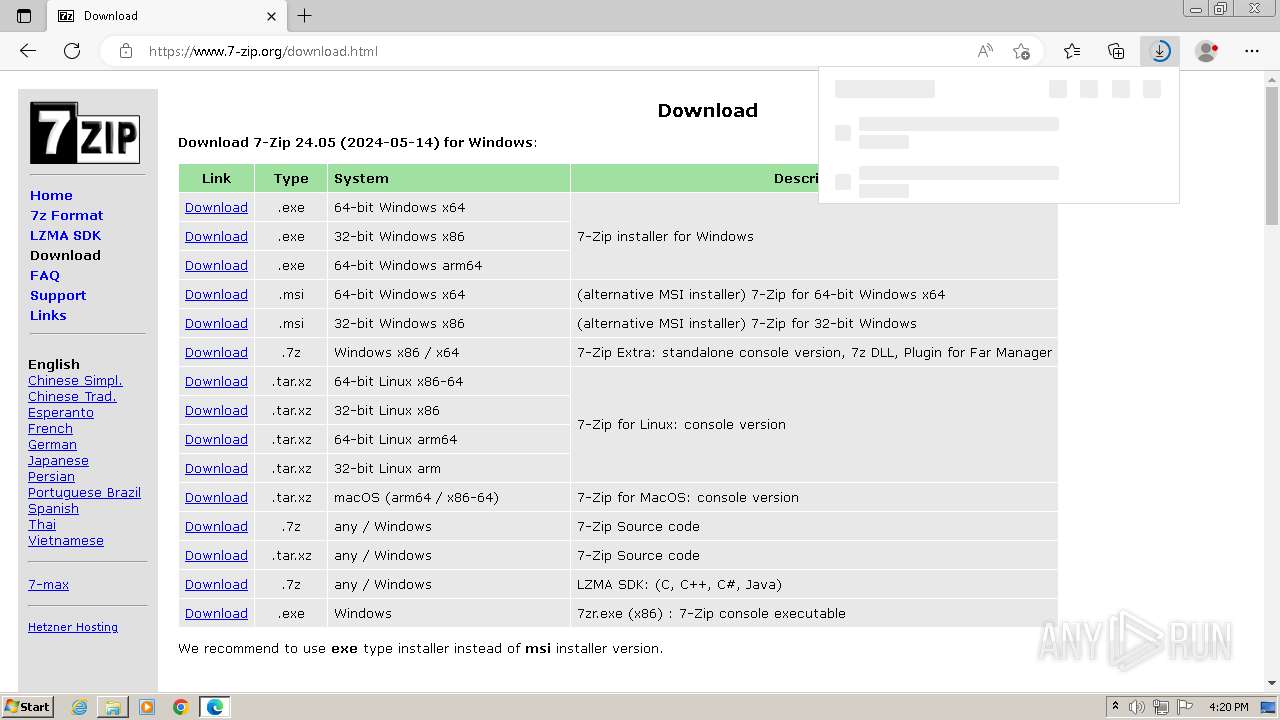The image size is (1280, 720).
Task: Go to the Home page link
Action: [51, 195]
